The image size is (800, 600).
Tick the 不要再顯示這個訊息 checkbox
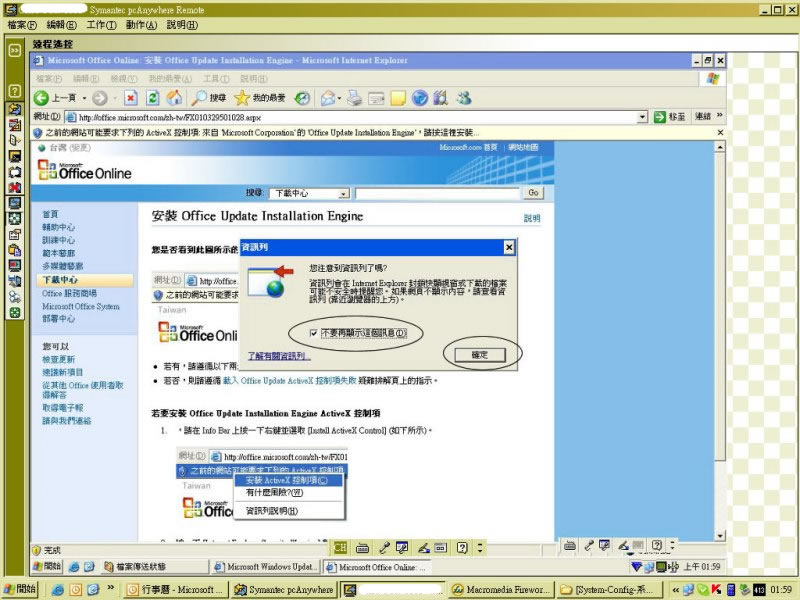(x=313, y=333)
